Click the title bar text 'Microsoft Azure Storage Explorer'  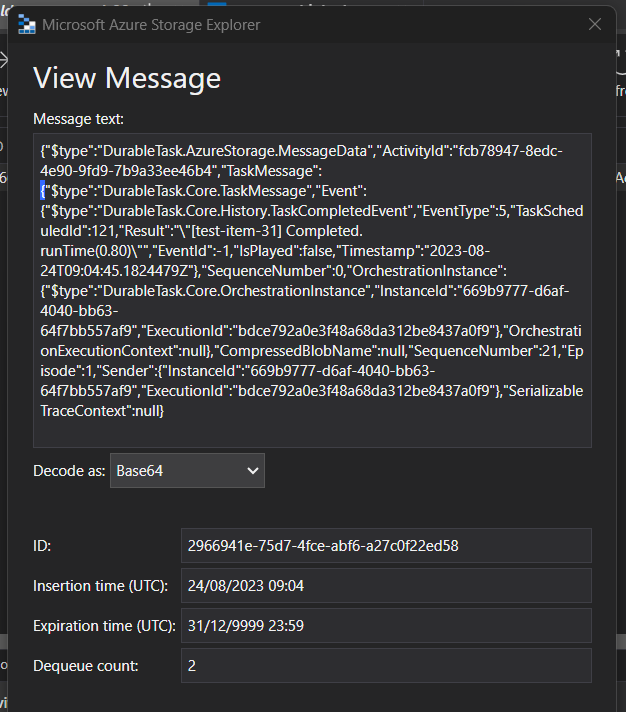point(151,25)
